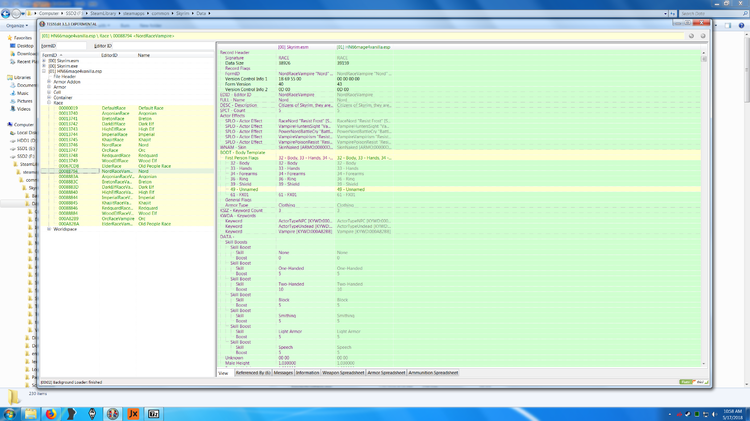Select the DefaultRace record row
The height and width of the screenshot is (421, 750).
127,108
